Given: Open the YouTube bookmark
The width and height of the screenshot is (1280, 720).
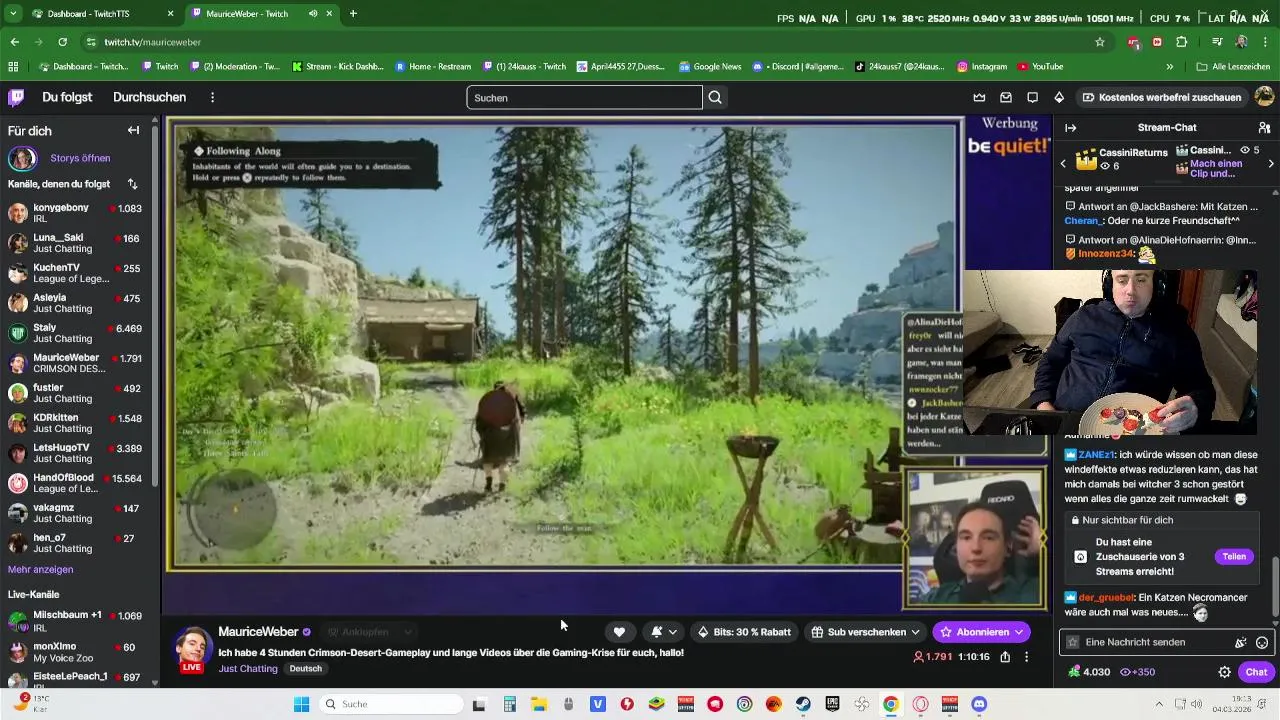Looking at the screenshot, I should tap(1040, 67).
